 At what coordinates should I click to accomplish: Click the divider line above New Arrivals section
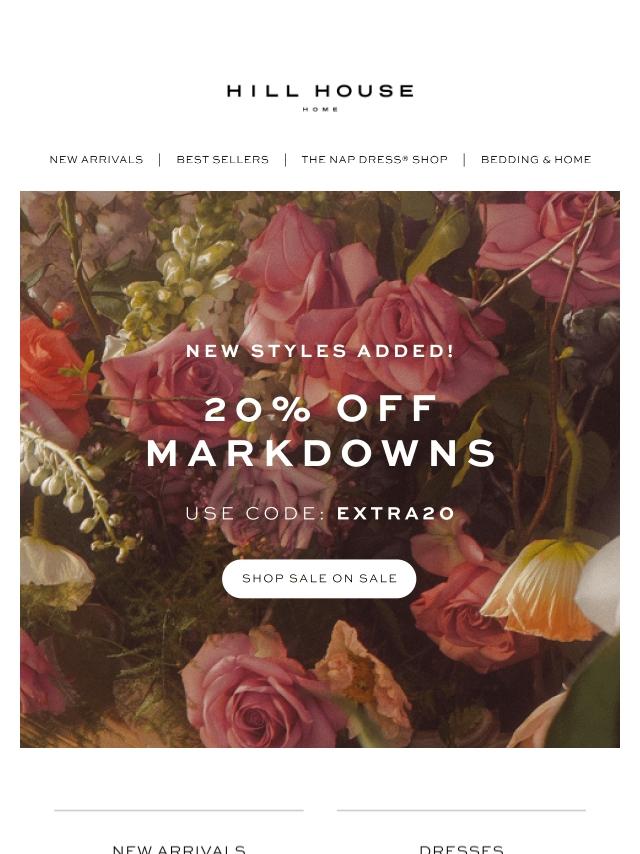(179, 810)
